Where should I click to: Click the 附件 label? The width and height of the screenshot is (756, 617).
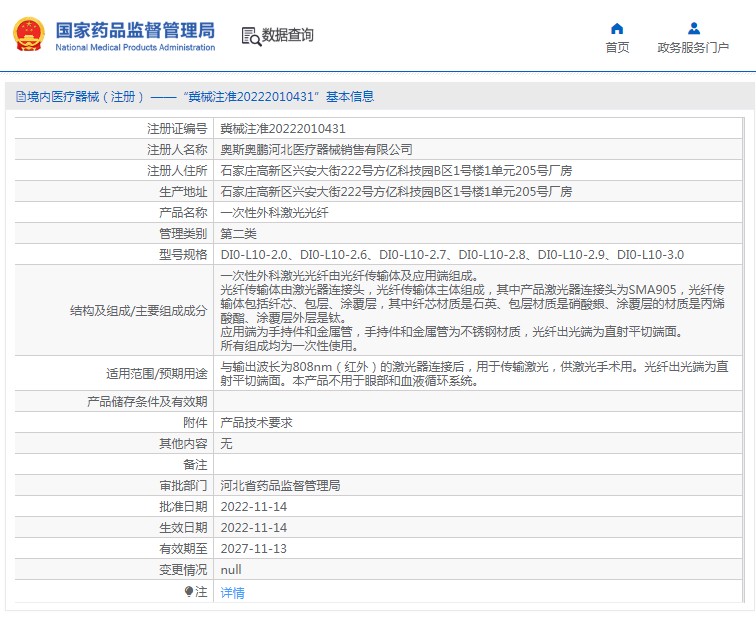coord(195,423)
